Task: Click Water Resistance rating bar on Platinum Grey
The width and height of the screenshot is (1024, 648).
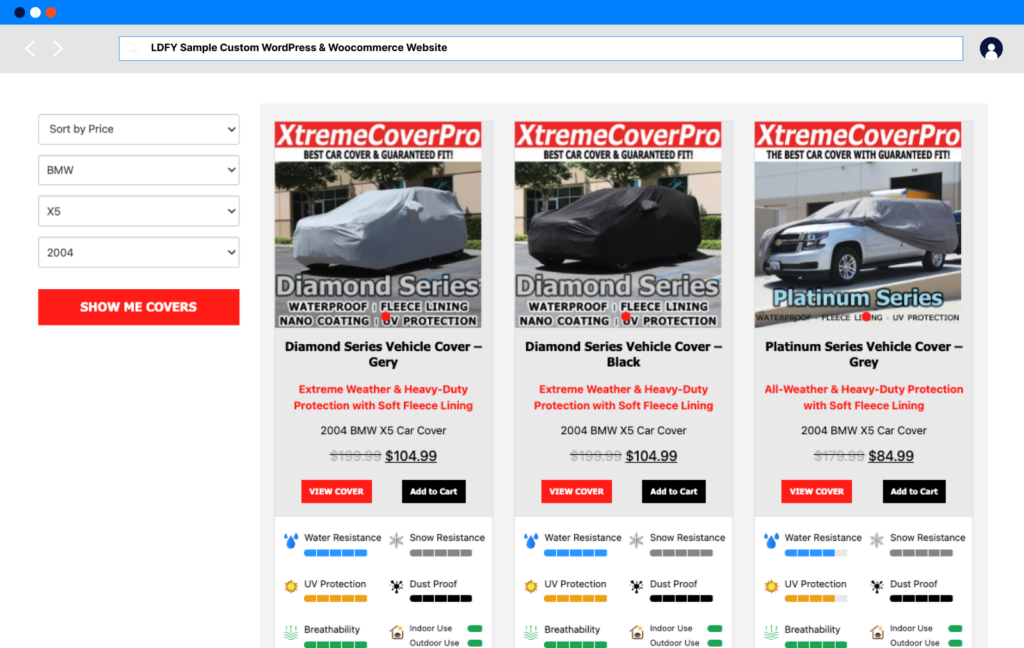Action: [x=816, y=553]
